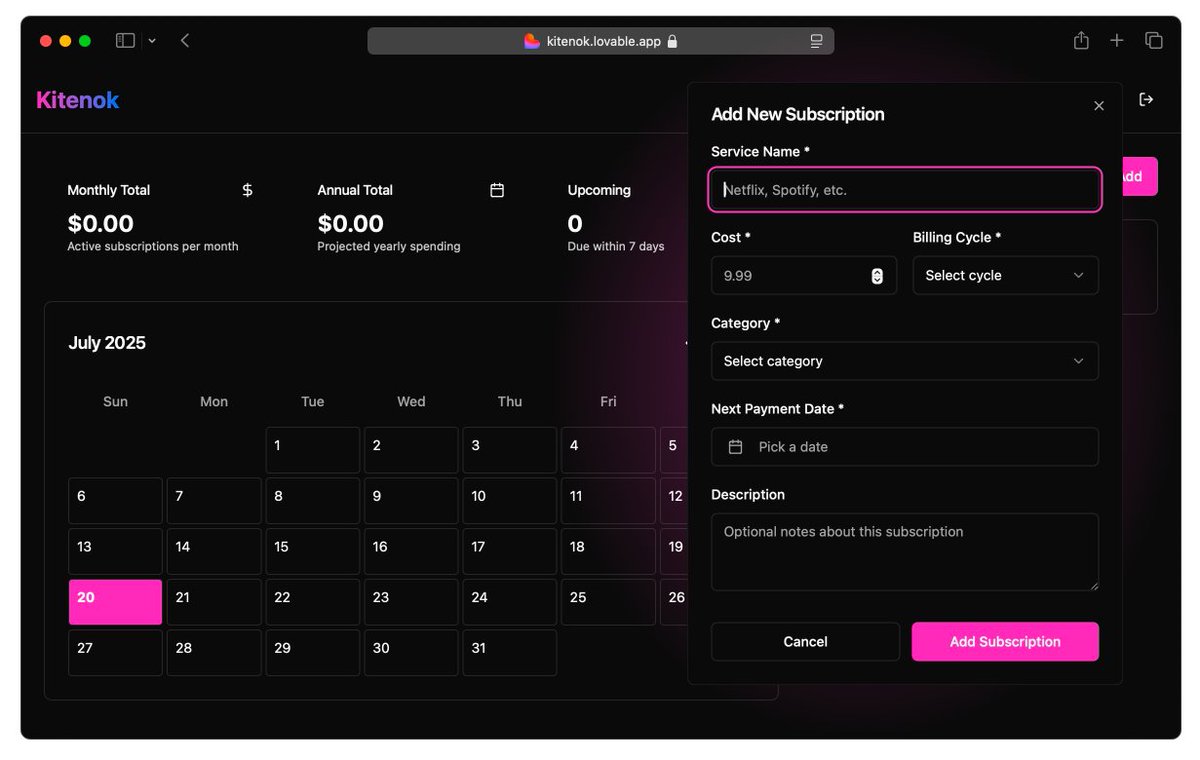Image resolution: width=1200 pixels, height=760 pixels.
Task: Close the Add New Subscription dialog
Action: [1099, 106]
